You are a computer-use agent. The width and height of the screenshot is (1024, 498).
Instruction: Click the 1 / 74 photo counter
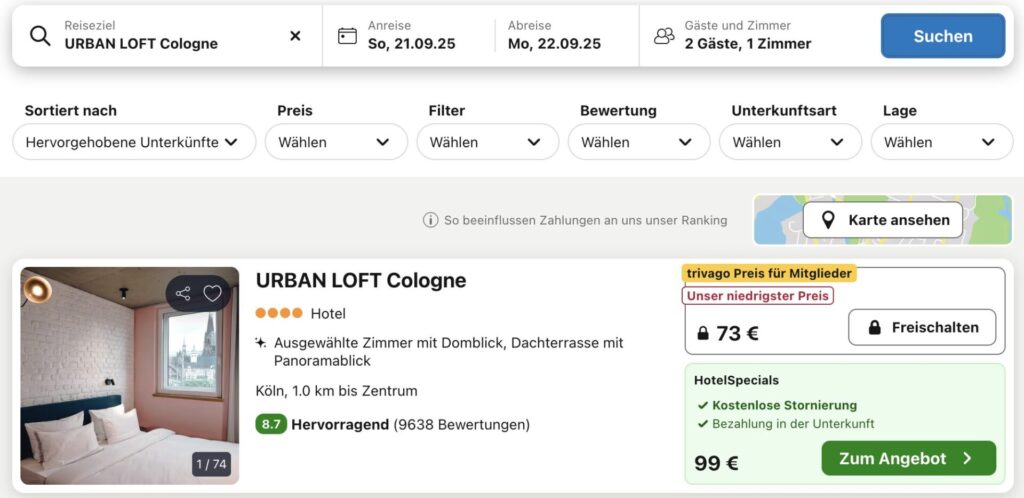(212, 464)
